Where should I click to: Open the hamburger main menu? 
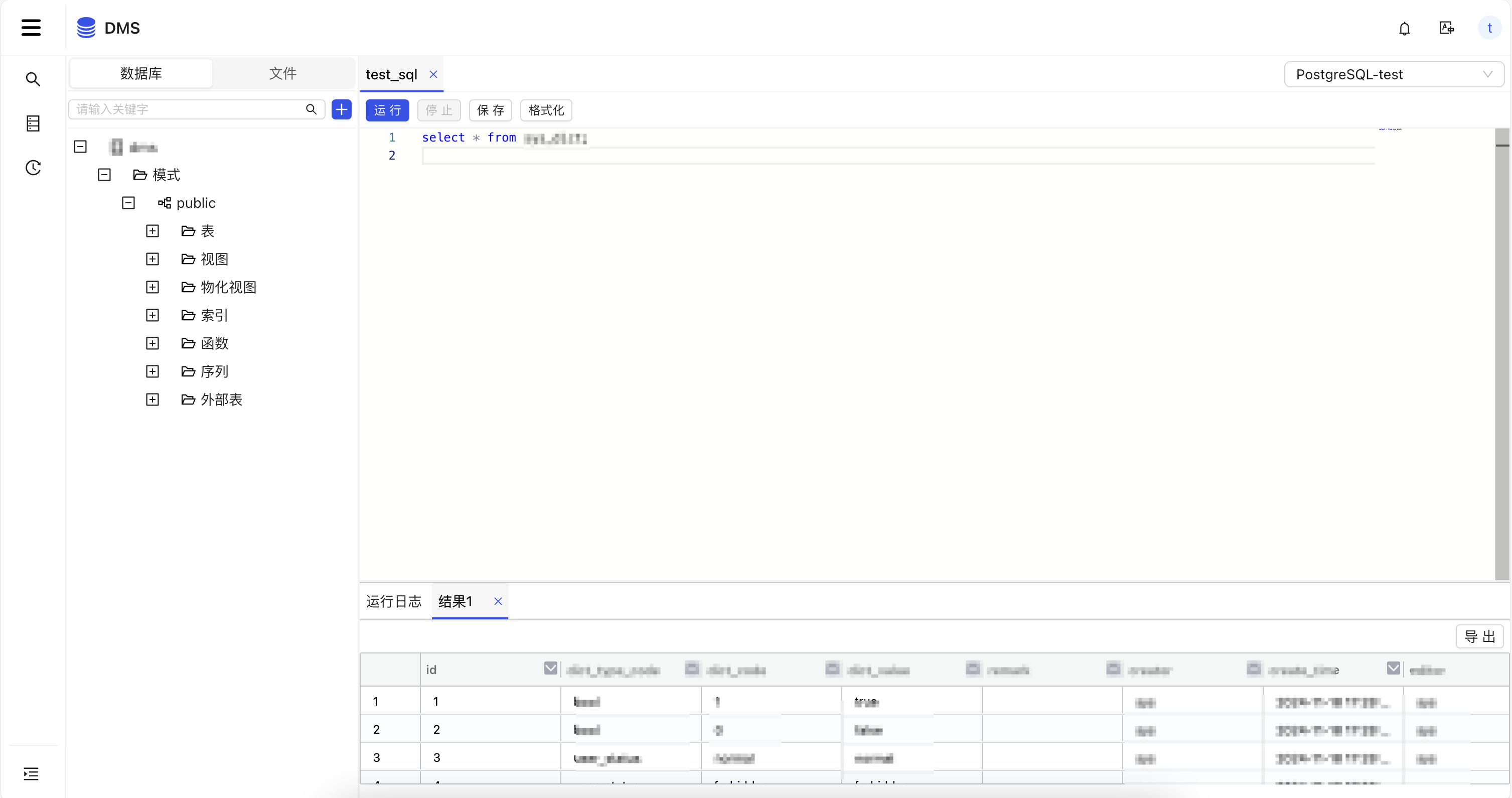tap(31, 28)
